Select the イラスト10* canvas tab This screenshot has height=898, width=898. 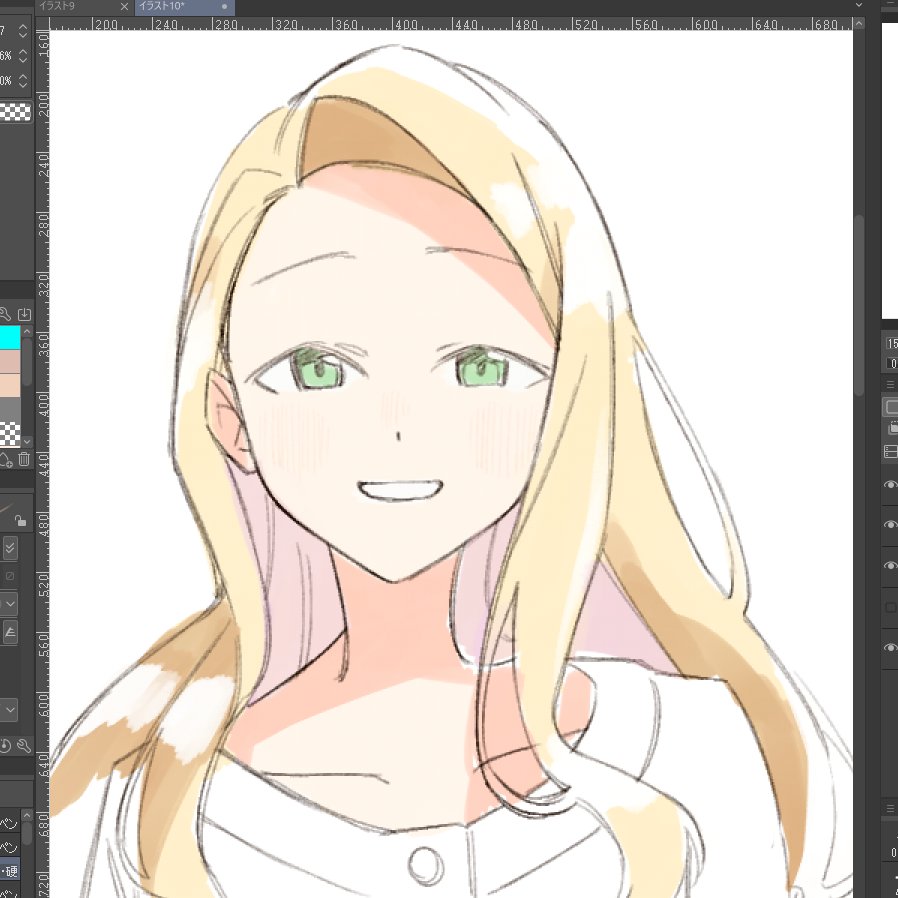coord(184,7)
